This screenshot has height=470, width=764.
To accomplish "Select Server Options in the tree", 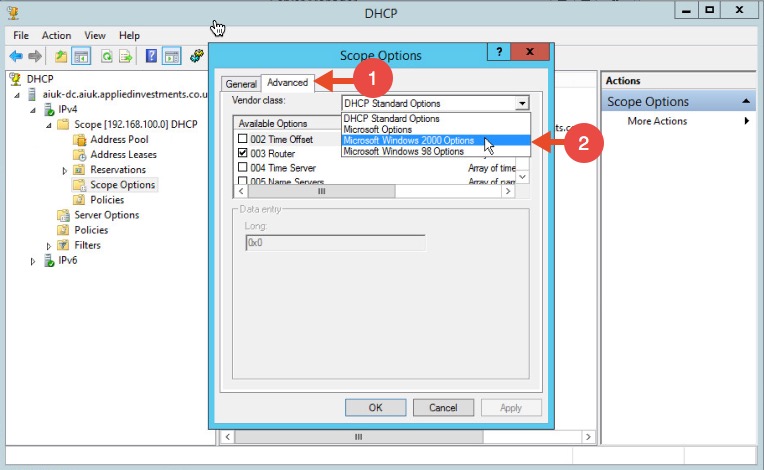I will pyautogui.click(x=106, y=214).
